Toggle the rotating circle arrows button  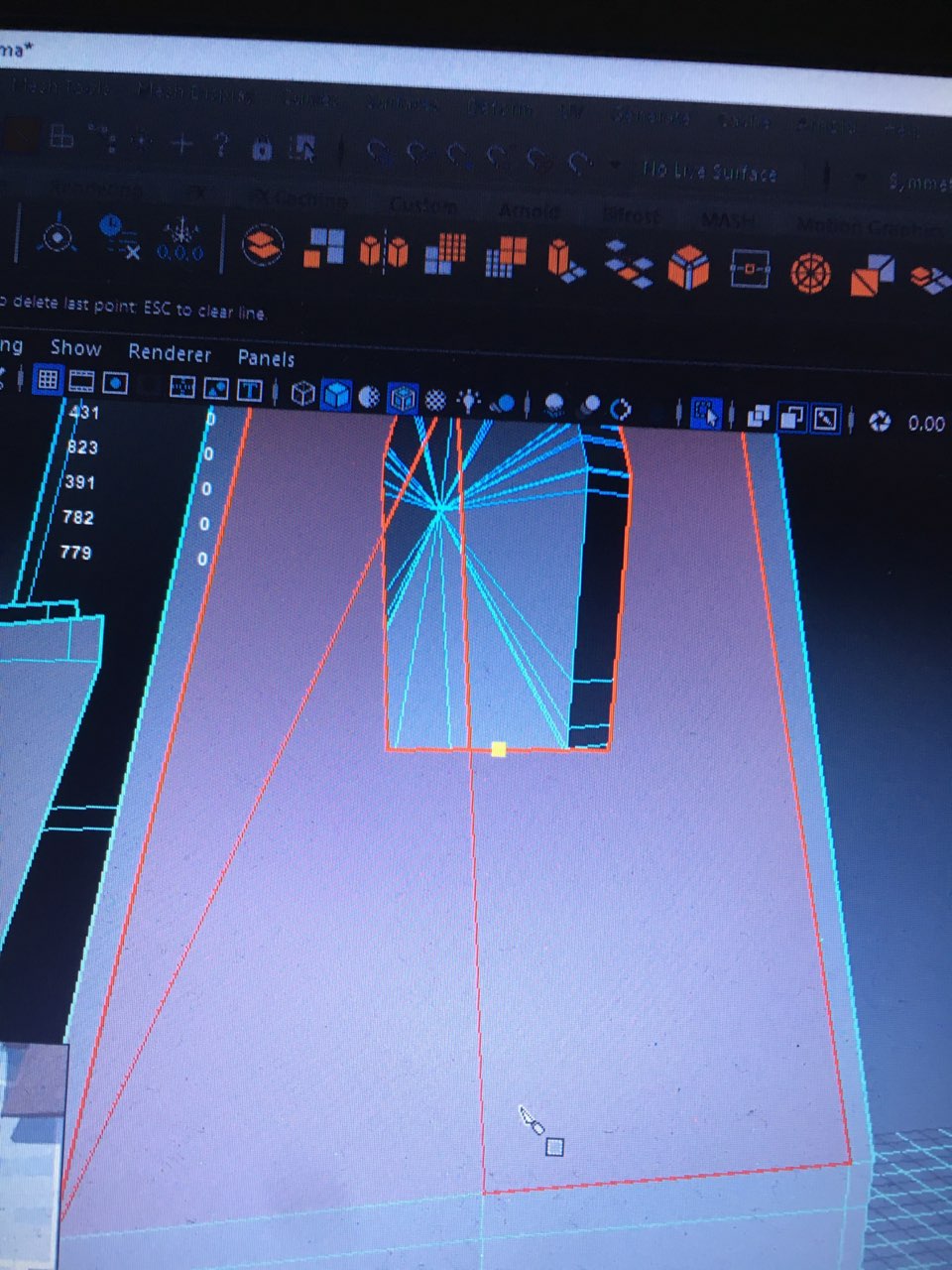coord(622,408)
